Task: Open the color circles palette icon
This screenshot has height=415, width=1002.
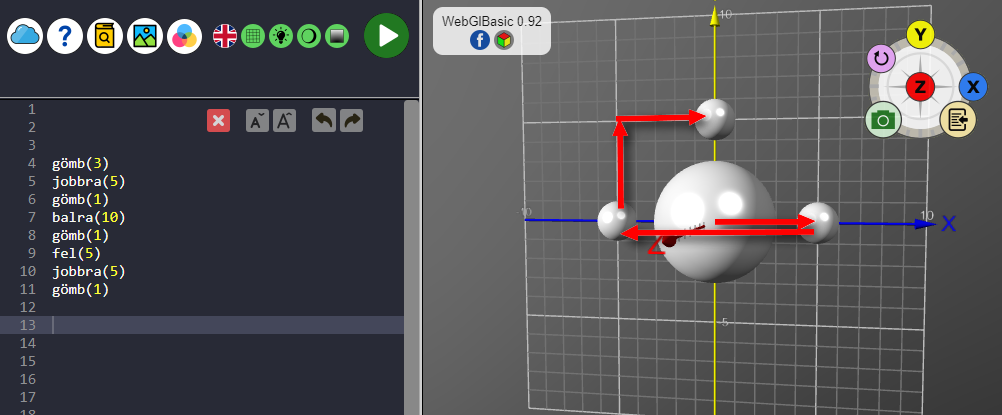Action: point(185,37)
